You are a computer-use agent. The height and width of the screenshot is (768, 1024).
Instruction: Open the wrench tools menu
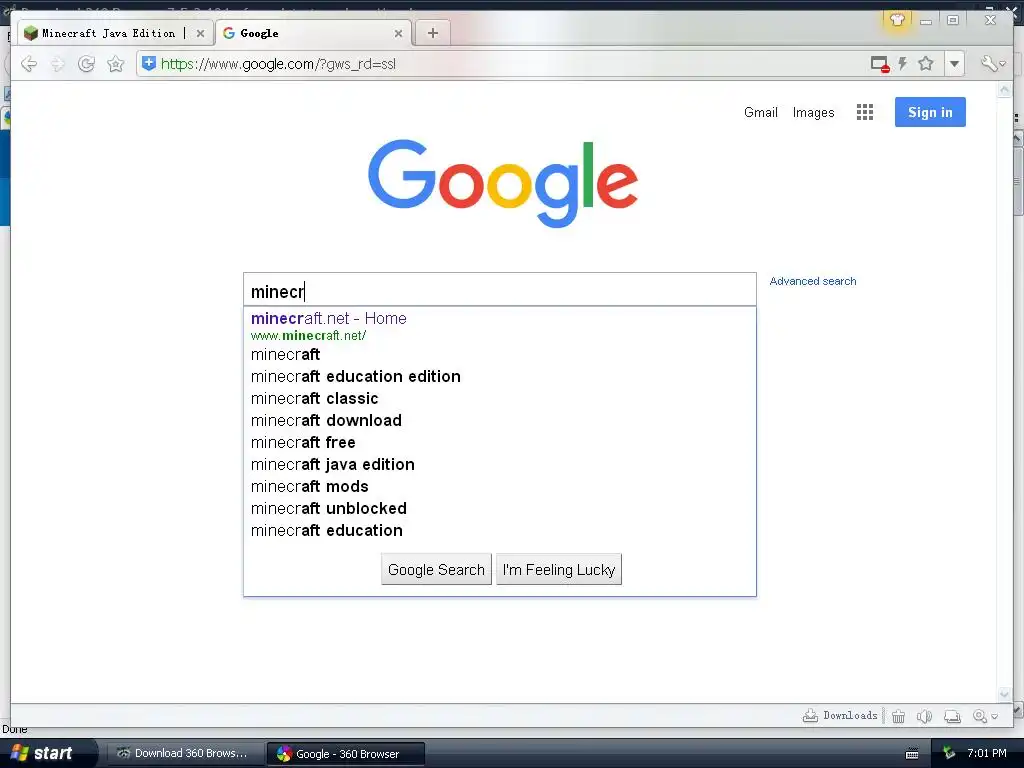pyautogui.click(x=993, y=63)
